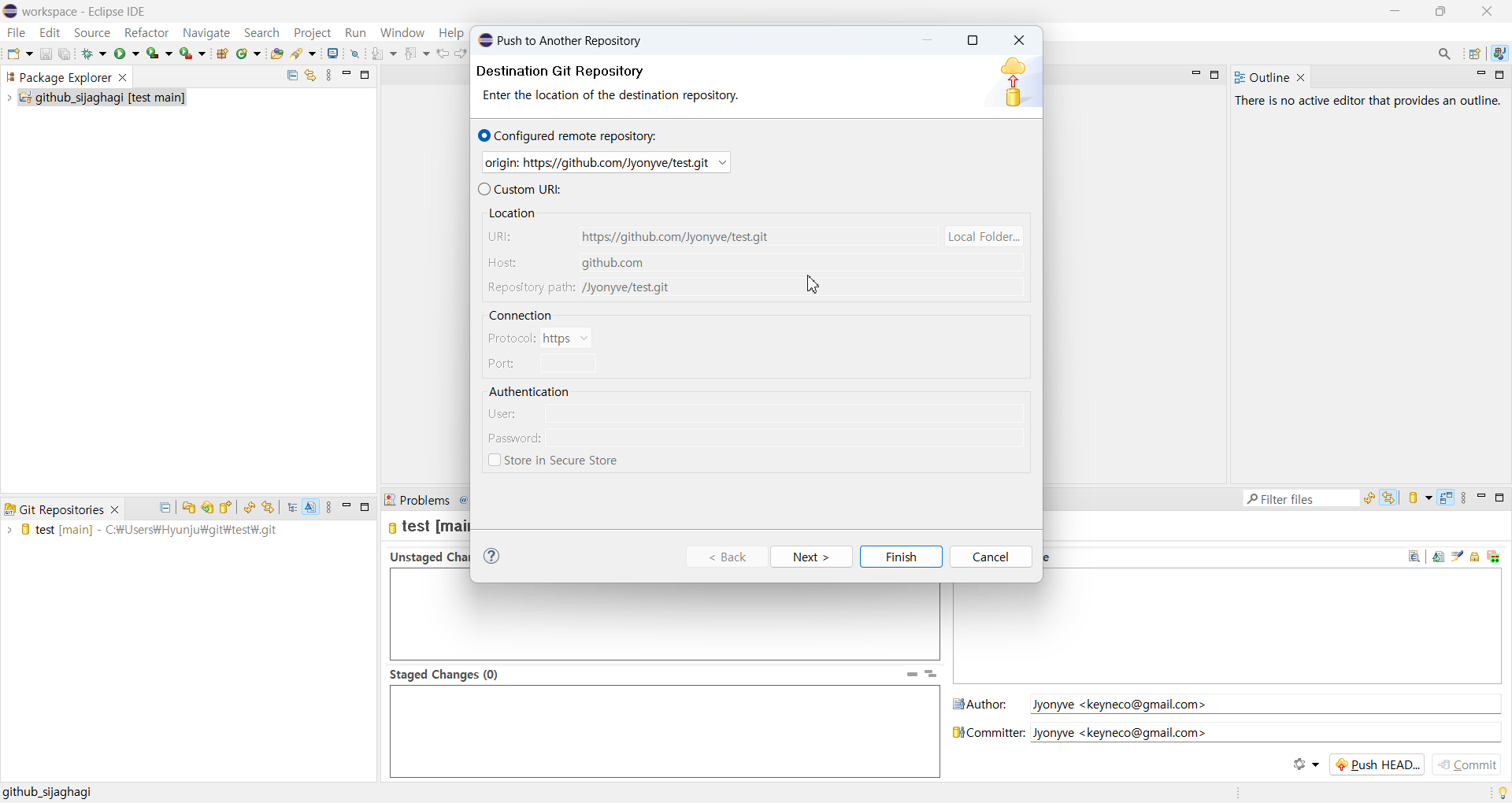
Task: Click the Open Type folder icon
Action: click(x=276, y=54)
